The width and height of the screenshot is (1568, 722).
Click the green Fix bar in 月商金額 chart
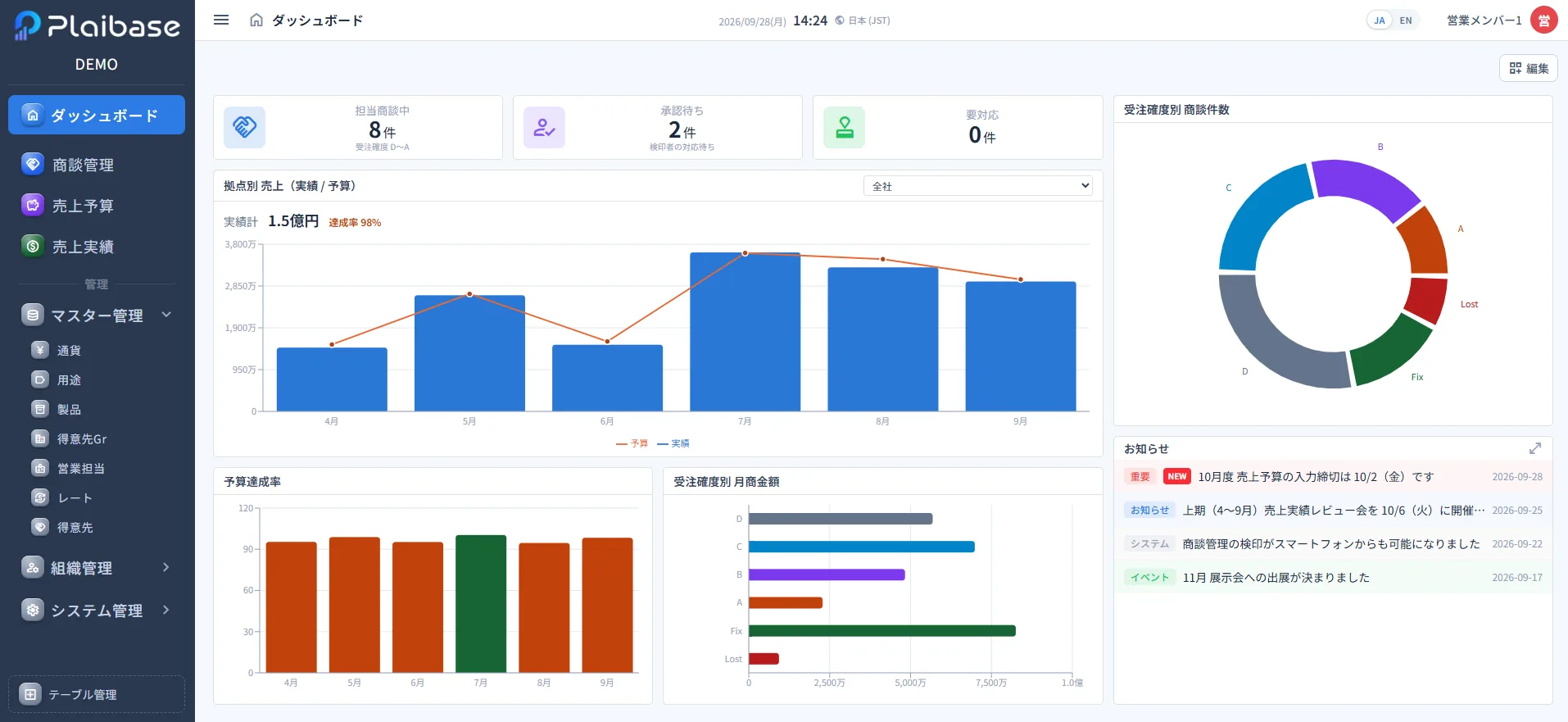click(882, 631)
